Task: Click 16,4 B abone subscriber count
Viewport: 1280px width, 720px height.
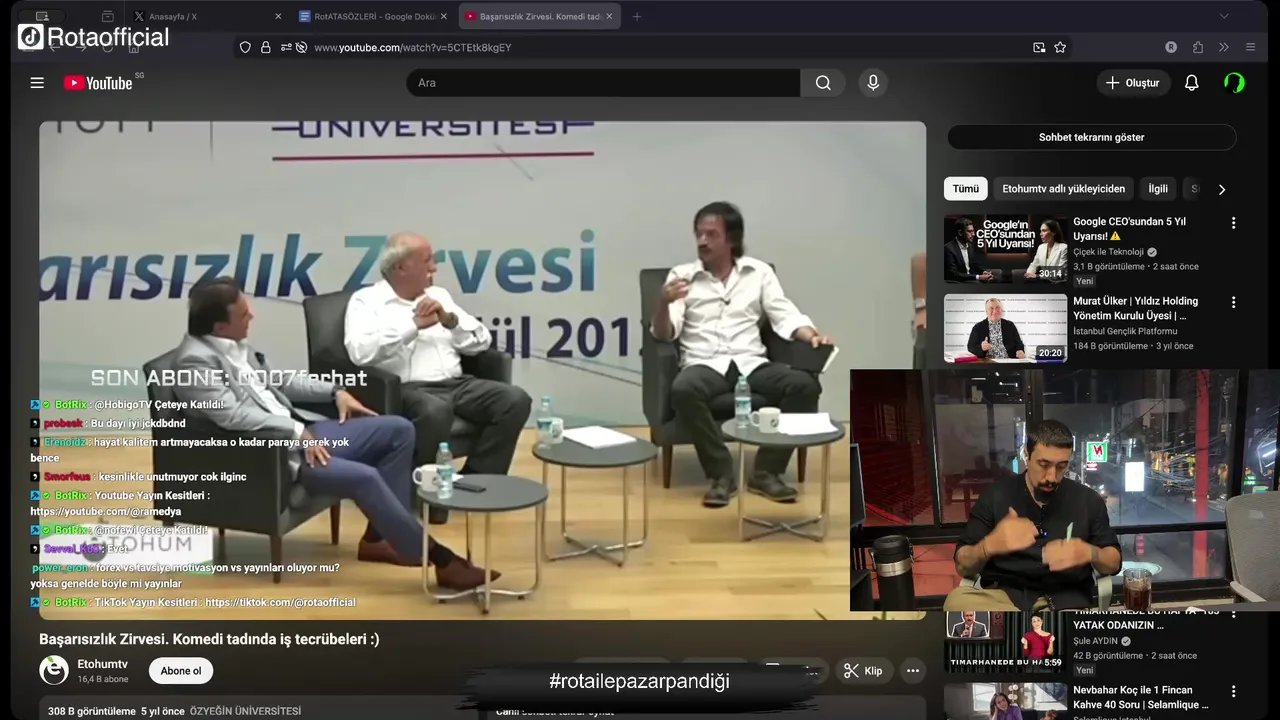Action: [103, 679]
